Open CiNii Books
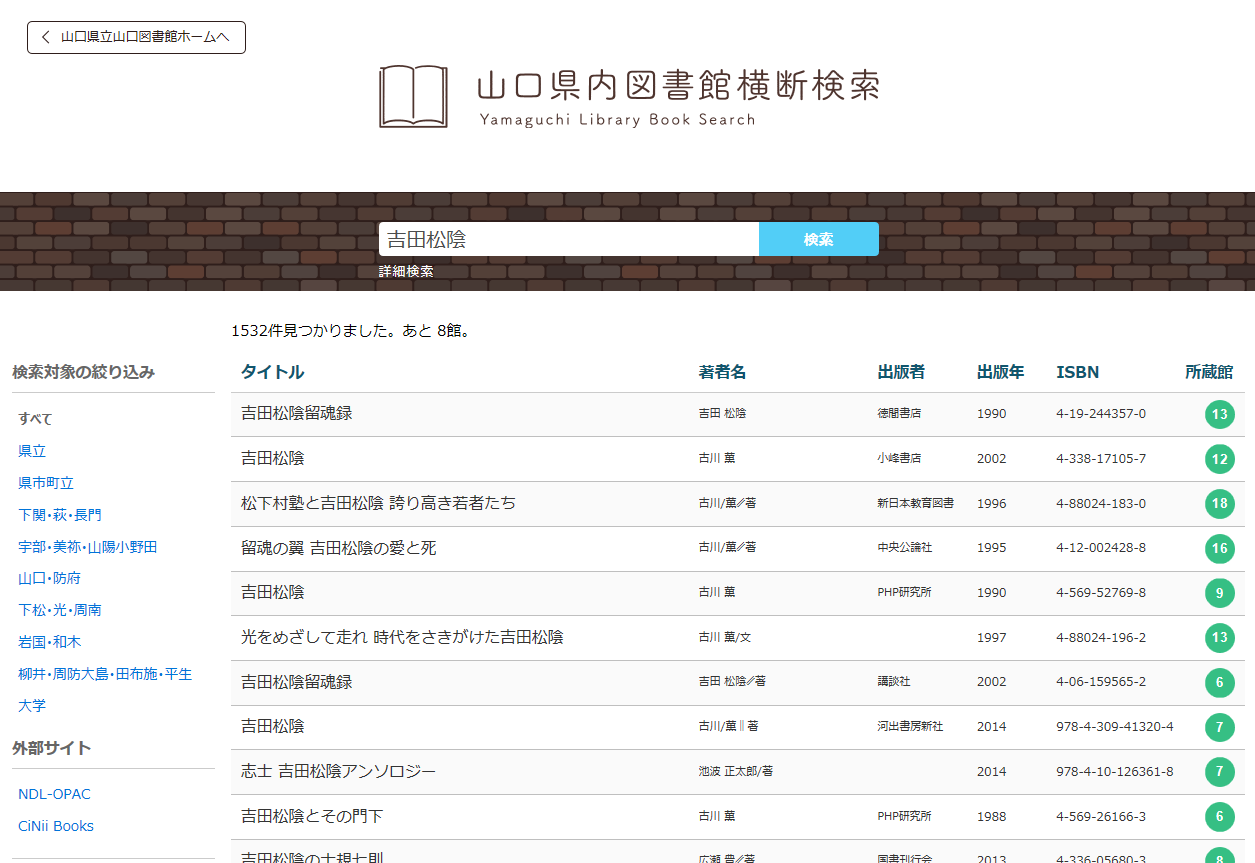This screenshot has height=863, width=1255. tap(56, 825)
